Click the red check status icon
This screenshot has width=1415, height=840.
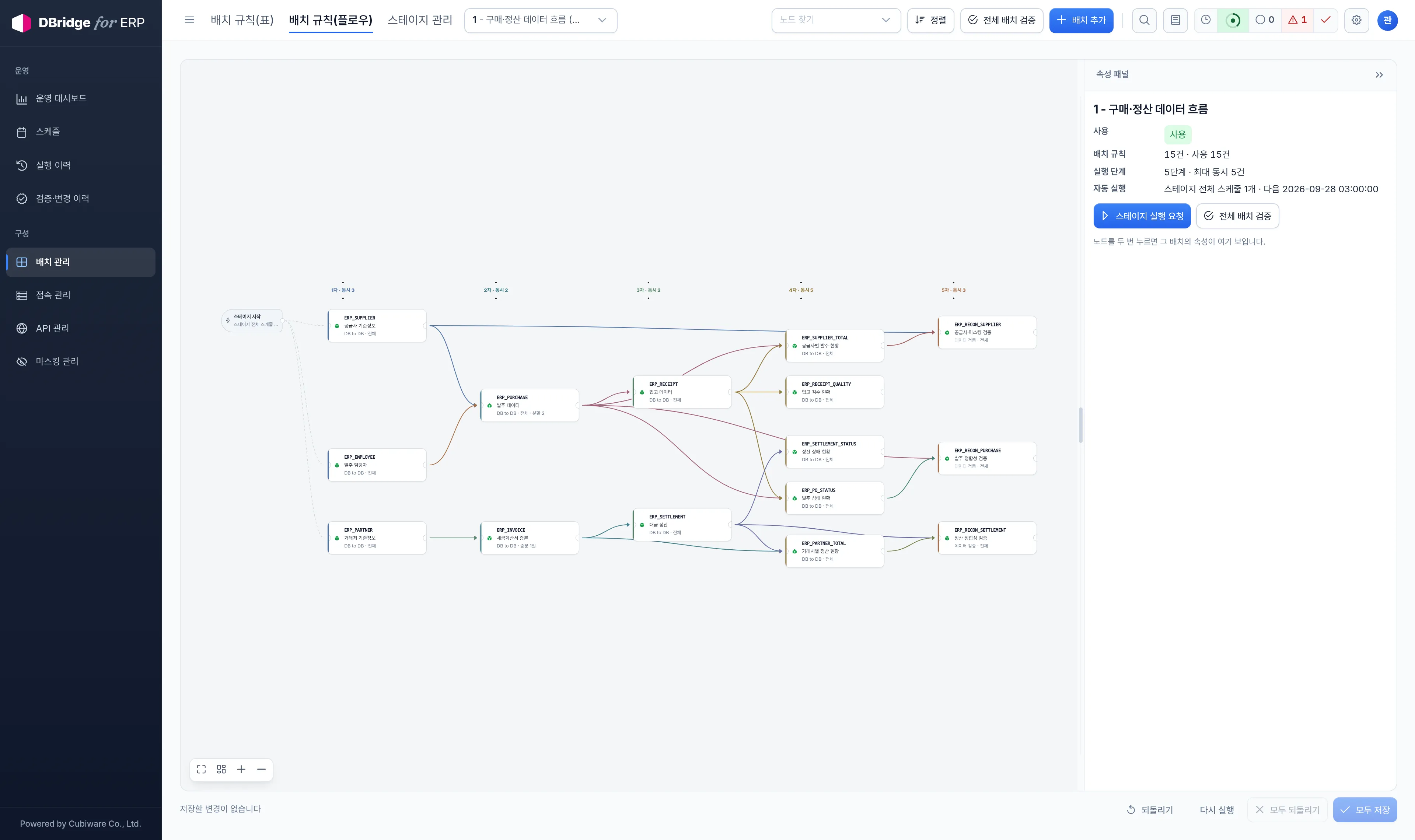coord(1325,20)
